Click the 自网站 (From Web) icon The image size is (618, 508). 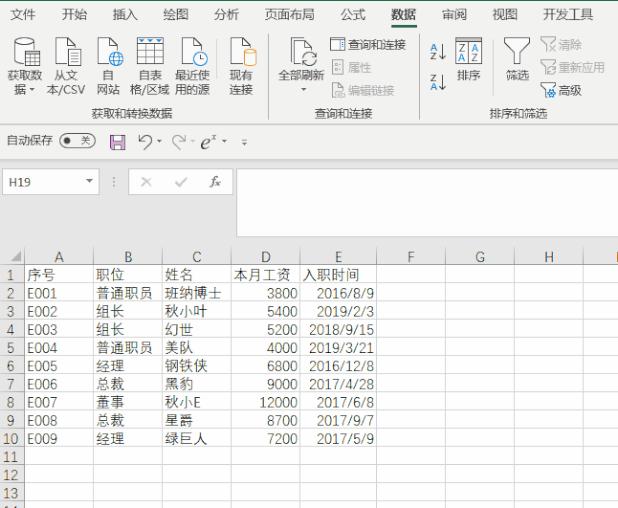pos(108,66)
